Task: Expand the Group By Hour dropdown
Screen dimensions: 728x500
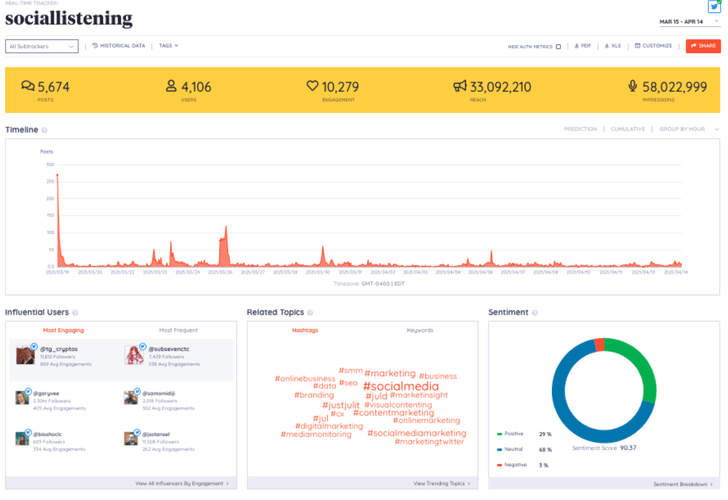Action: click(x=688, y=129)
